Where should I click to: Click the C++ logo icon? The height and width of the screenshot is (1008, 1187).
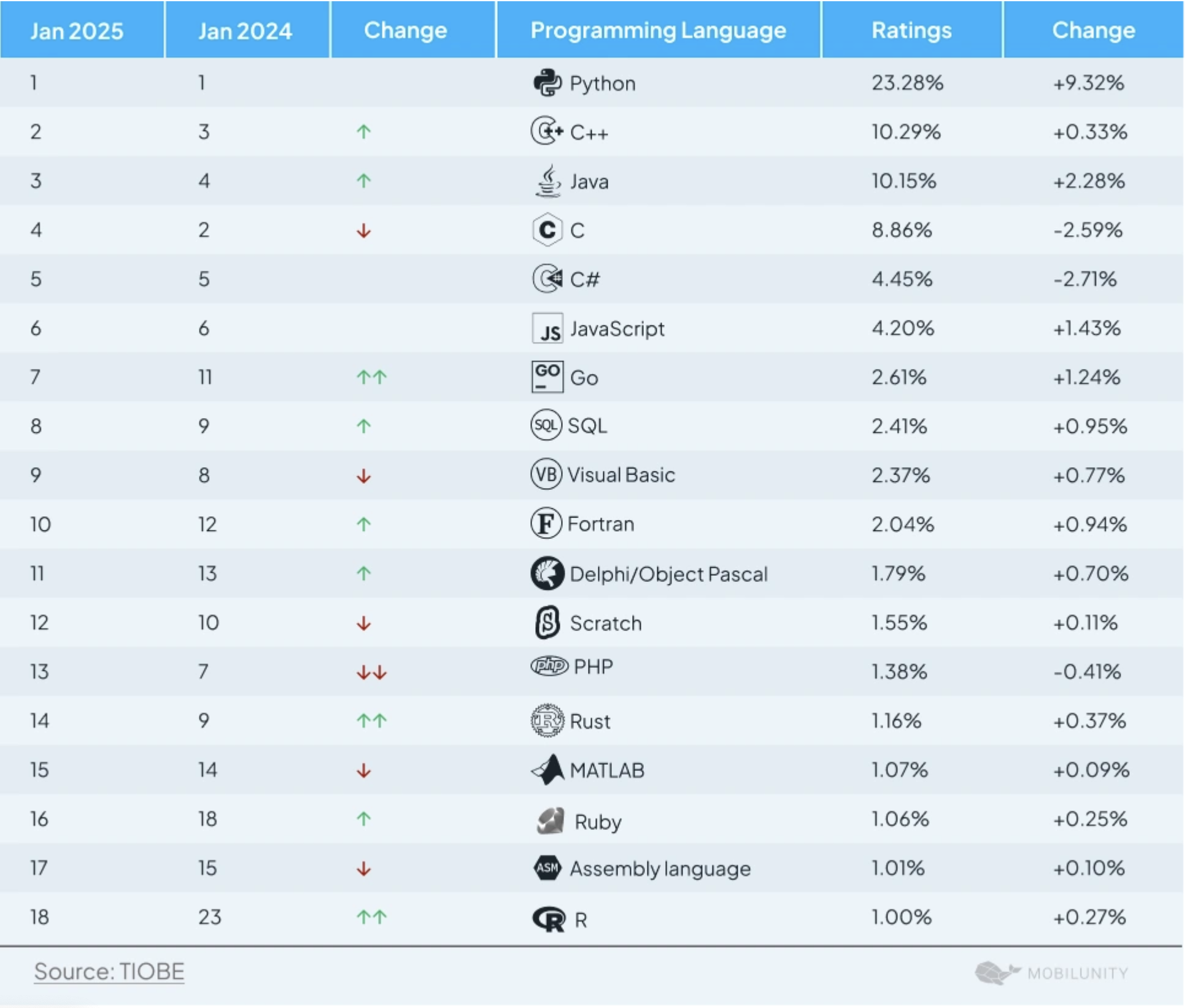(x=547, y=131)
